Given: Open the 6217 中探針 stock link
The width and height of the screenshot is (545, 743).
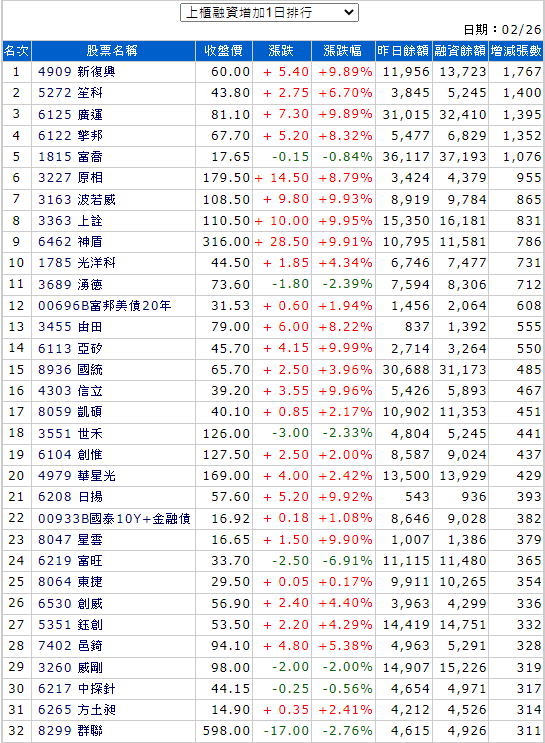Looking at the screenshot, I should pos(77,689).
